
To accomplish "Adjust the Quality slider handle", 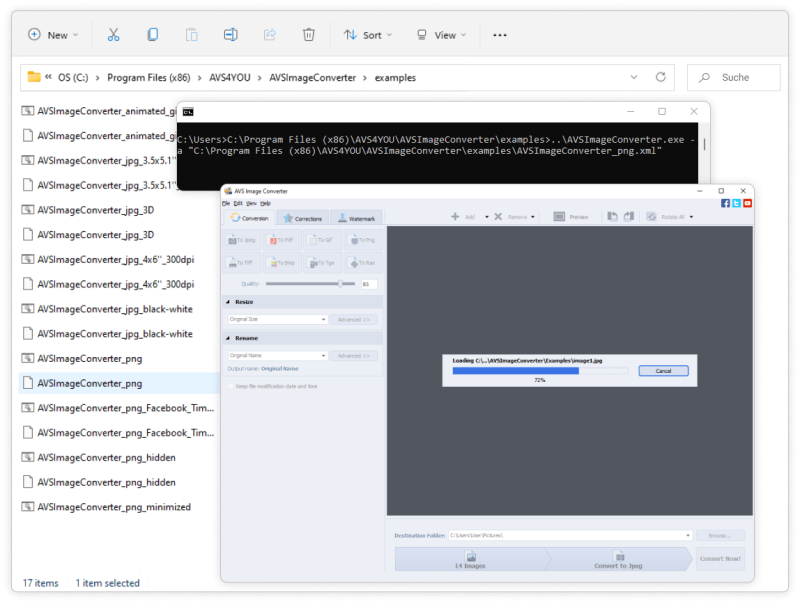I will 340,284.
